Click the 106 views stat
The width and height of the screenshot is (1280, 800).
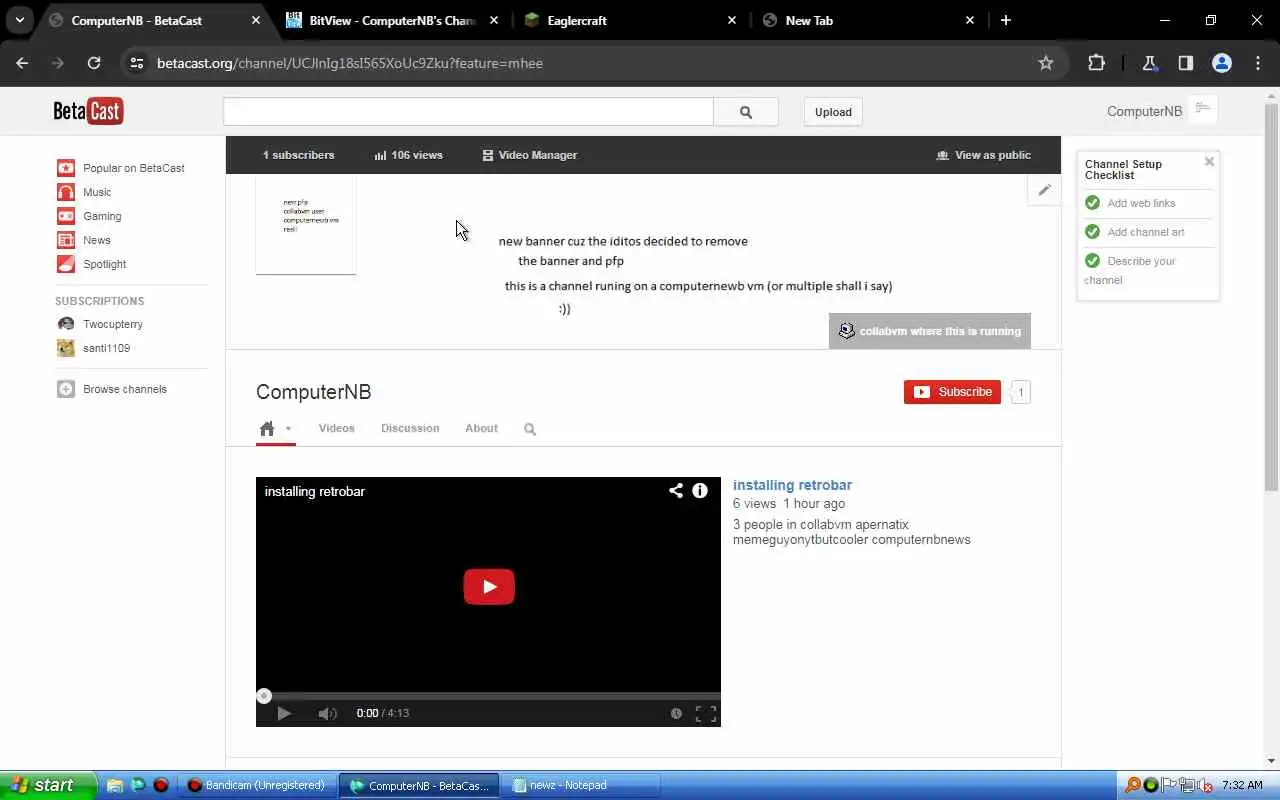point(408,155)
